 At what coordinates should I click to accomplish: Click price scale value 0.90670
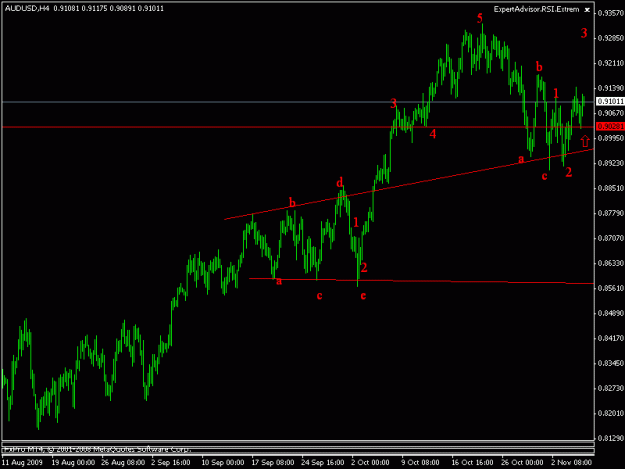coord(611,113)
